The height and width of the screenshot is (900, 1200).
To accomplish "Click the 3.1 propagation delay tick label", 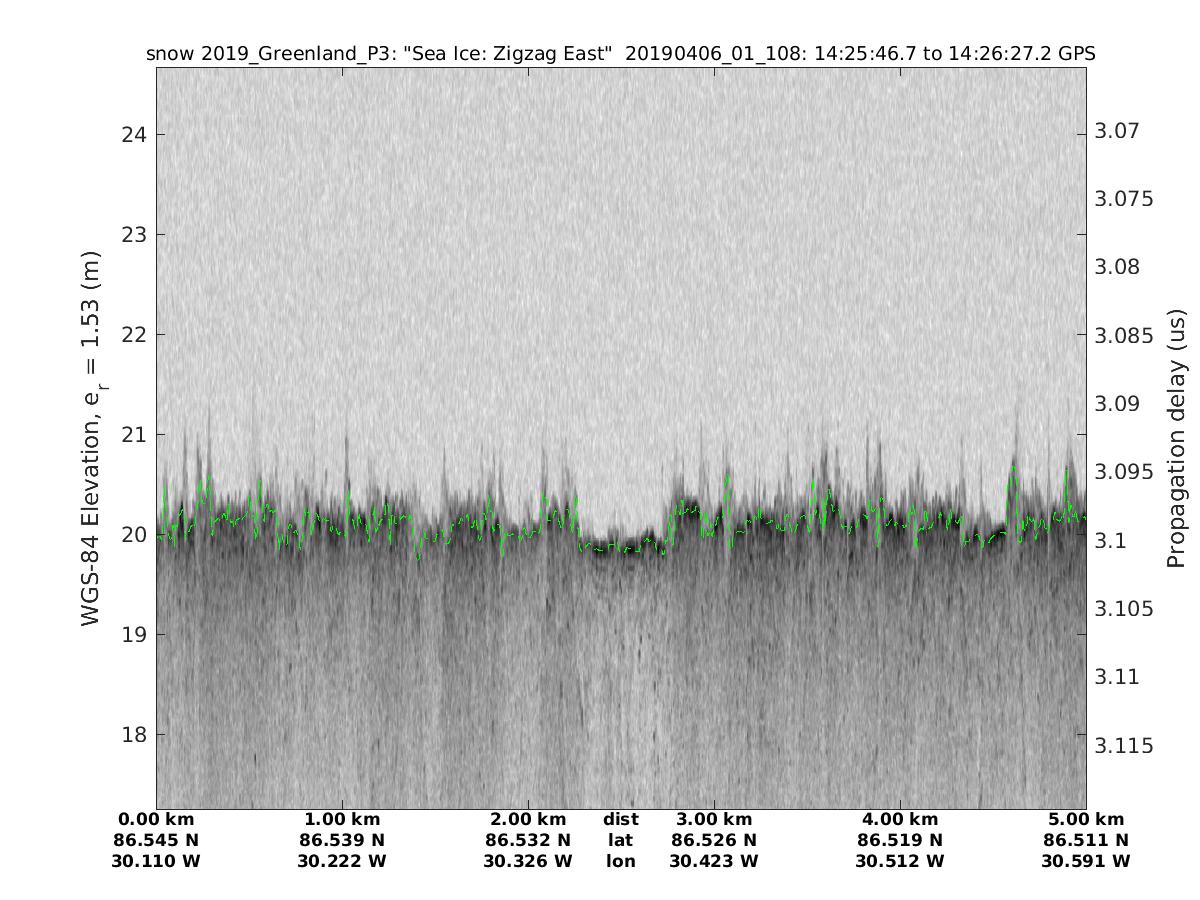I will 1111,540.
